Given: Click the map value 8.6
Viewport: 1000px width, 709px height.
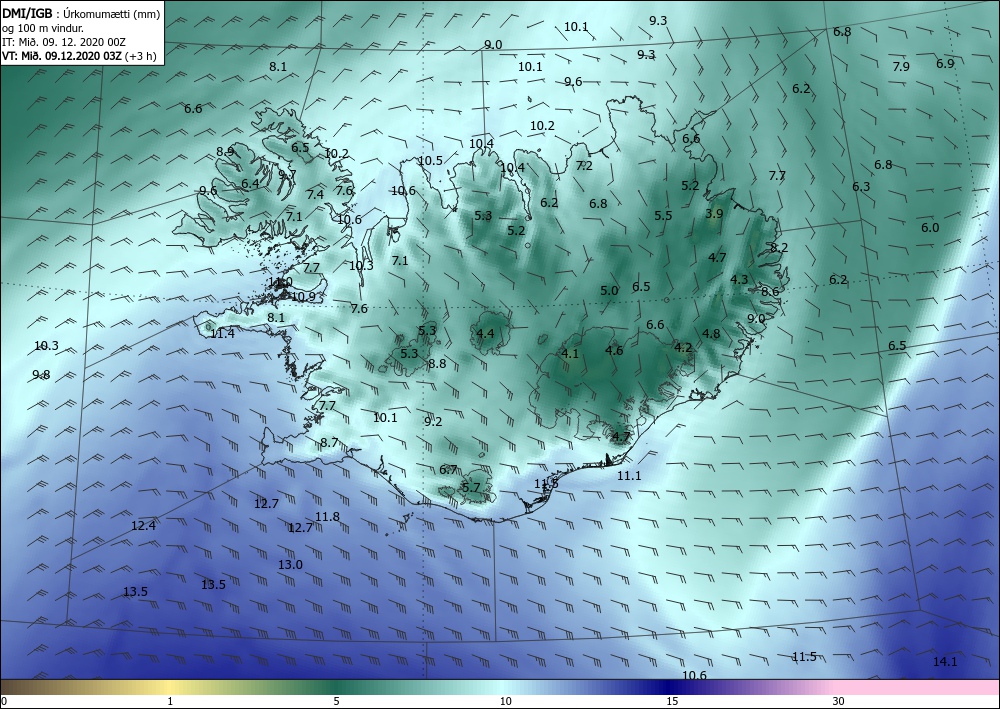Looking at the screenshot, I should coord(770,291).
